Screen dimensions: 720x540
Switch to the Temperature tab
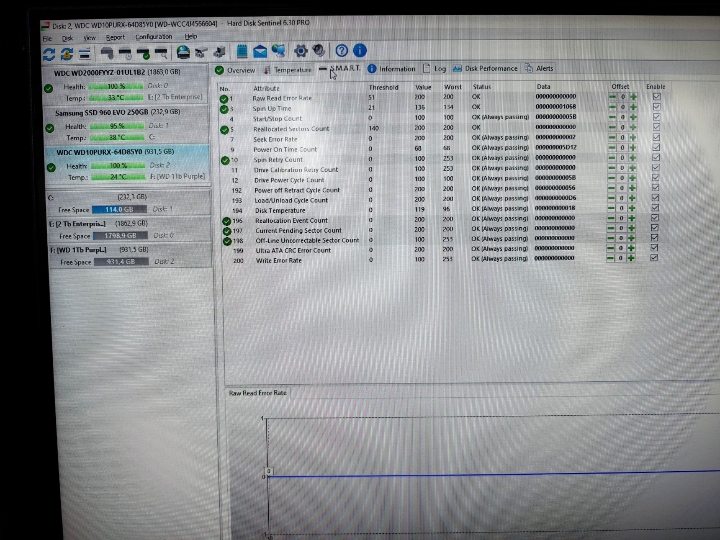[x=287, y=70]
